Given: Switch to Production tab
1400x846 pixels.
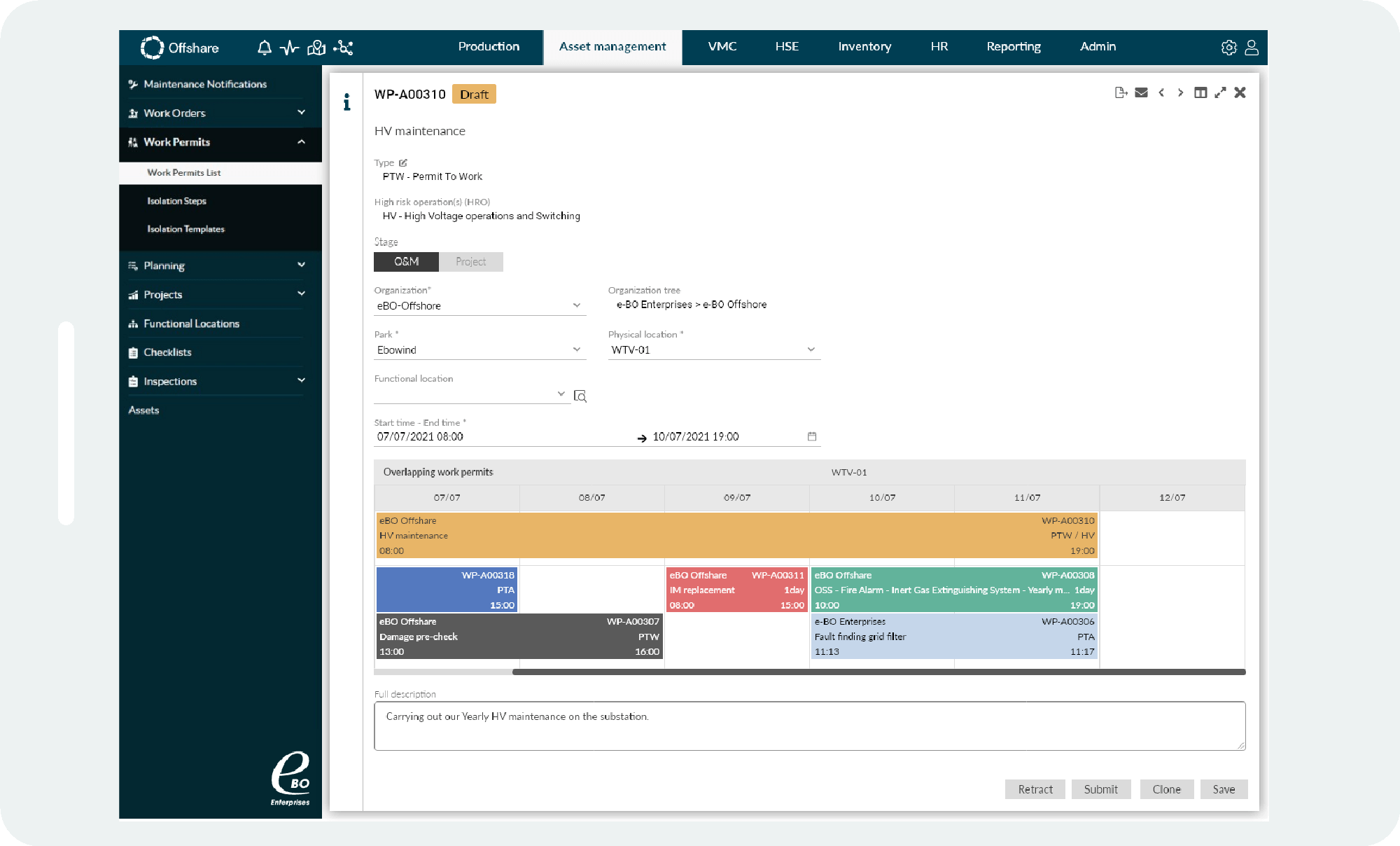Looking at the screenshot, I should (x=489, y=47).
